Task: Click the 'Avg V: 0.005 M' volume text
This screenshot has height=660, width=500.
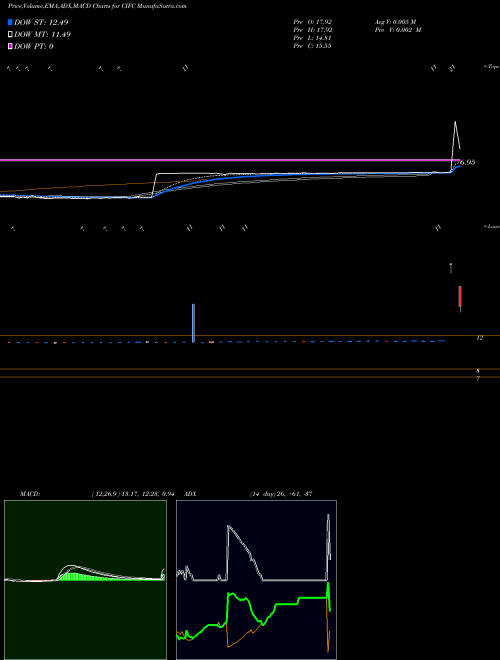Action: click(397, 21)
